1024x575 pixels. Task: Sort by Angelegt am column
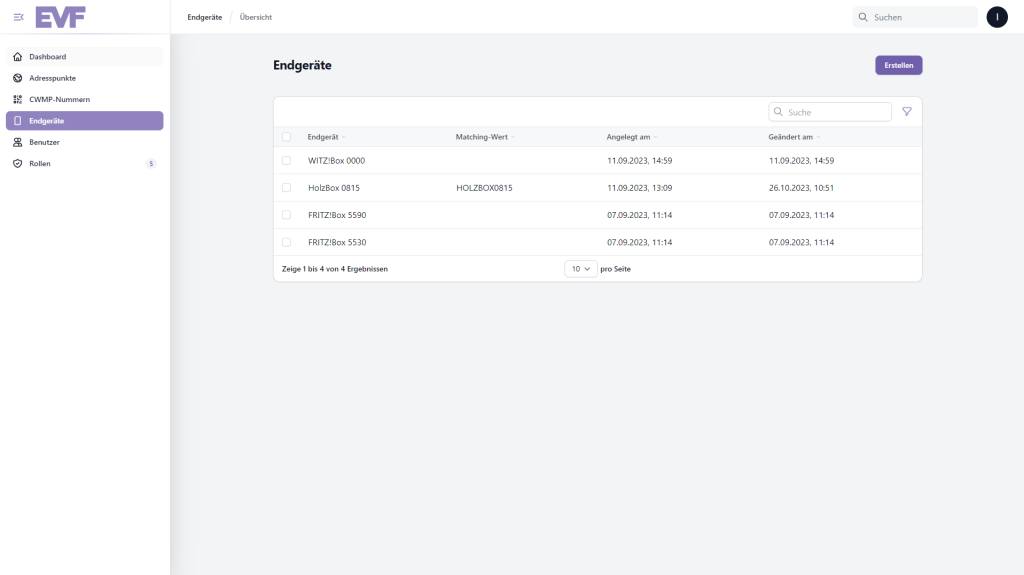[x=631, y=137]
